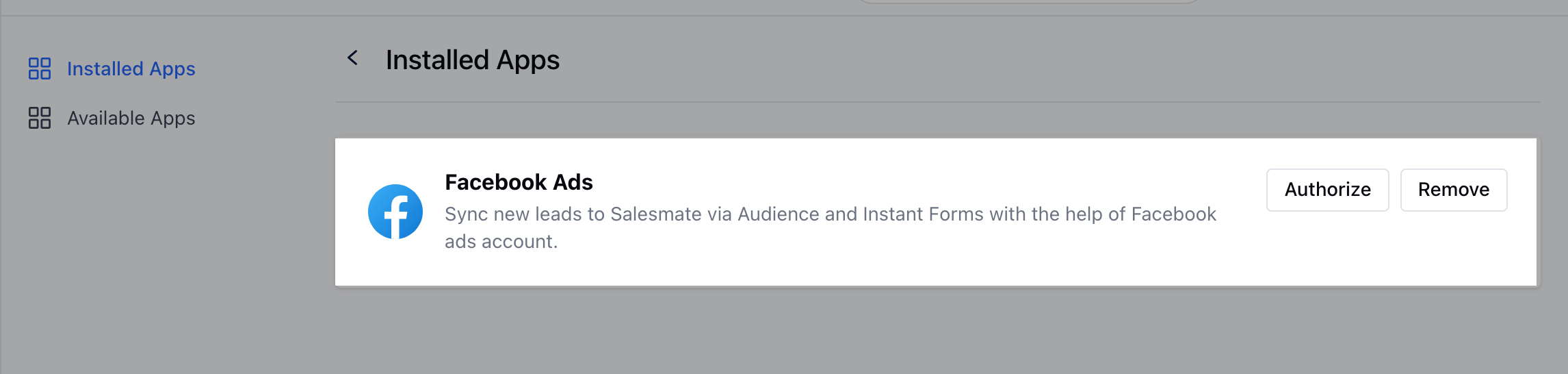Go back using the left chevron
Image resolution: width=1568 pixels, height=374 pixels.
tap(353, 58)
